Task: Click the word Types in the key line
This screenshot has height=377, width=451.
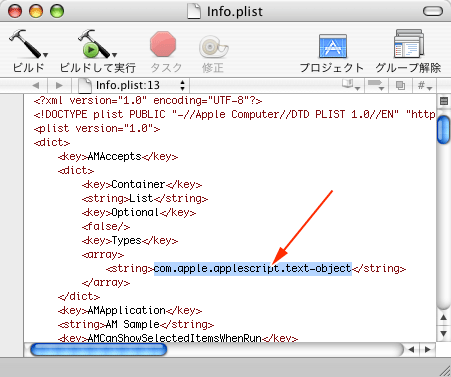Action: click(126, 240)
